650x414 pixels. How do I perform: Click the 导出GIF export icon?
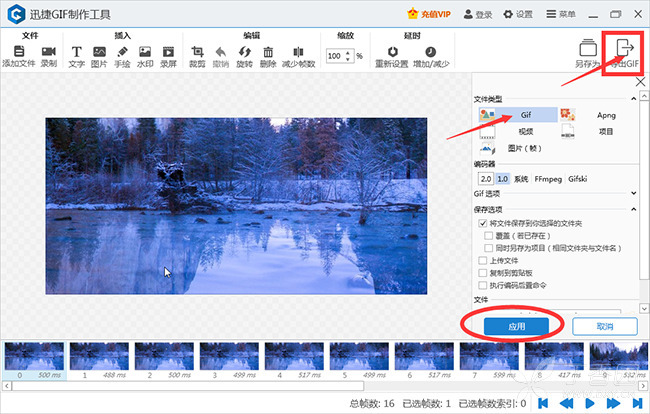click(x=627, y=50)
